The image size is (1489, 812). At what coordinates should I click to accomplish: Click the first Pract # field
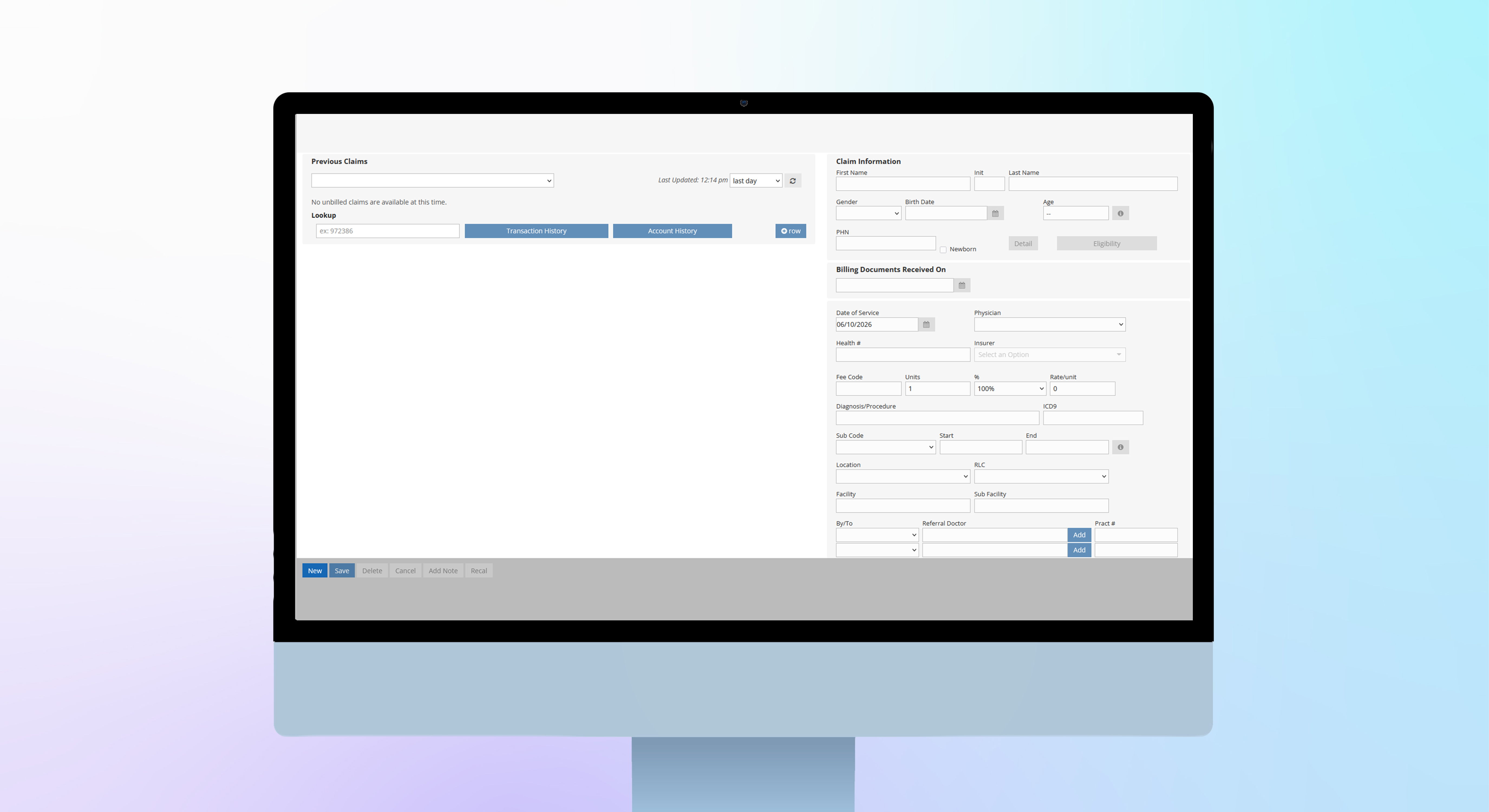1136,535
